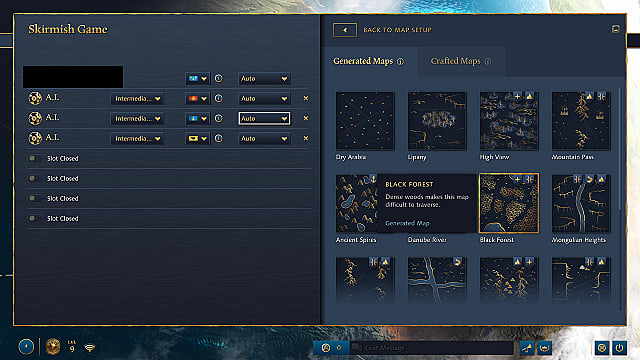Click the horn icon beside chat box
Image resolution: width=640 pixels, height=360 pixels.
[527, 348]
